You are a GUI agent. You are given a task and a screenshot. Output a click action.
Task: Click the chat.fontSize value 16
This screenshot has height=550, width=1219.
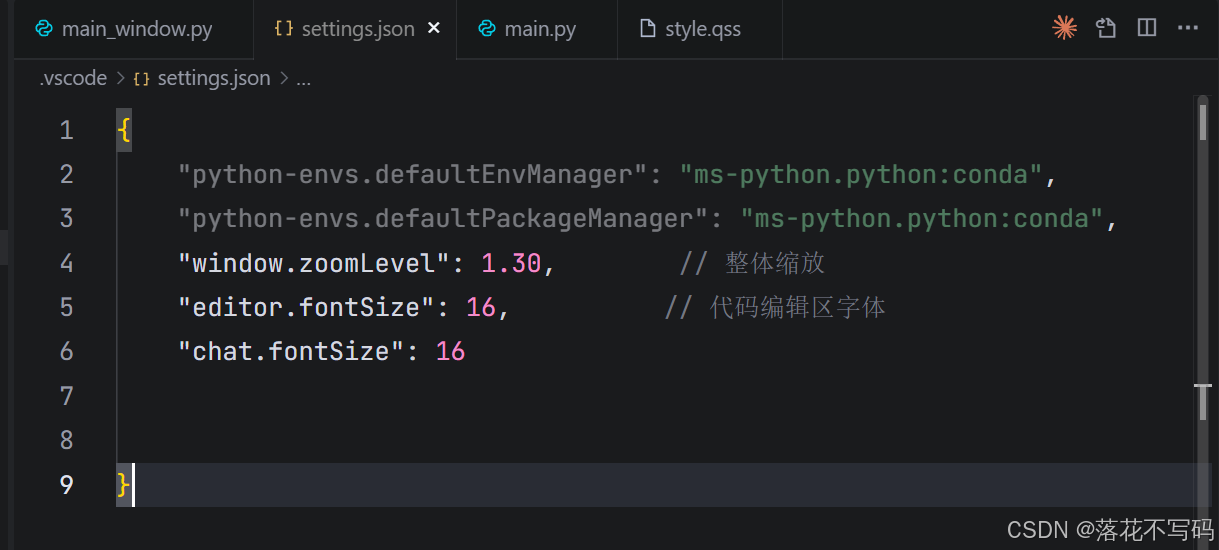pos(451,351)
